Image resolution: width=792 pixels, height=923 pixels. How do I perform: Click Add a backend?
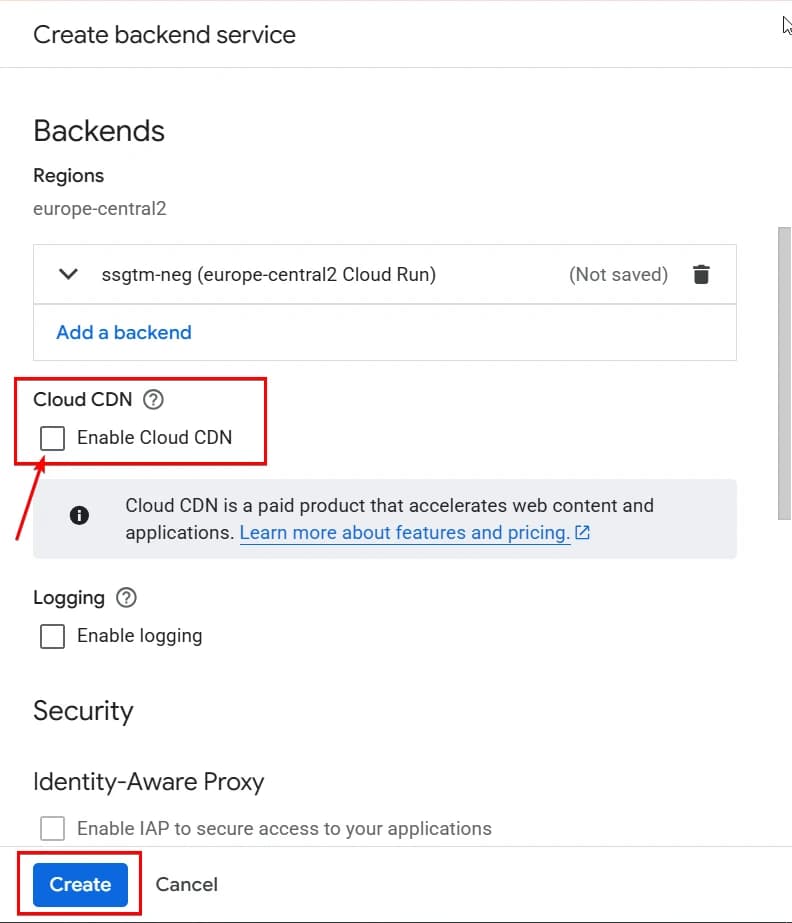tap(123, 332)
